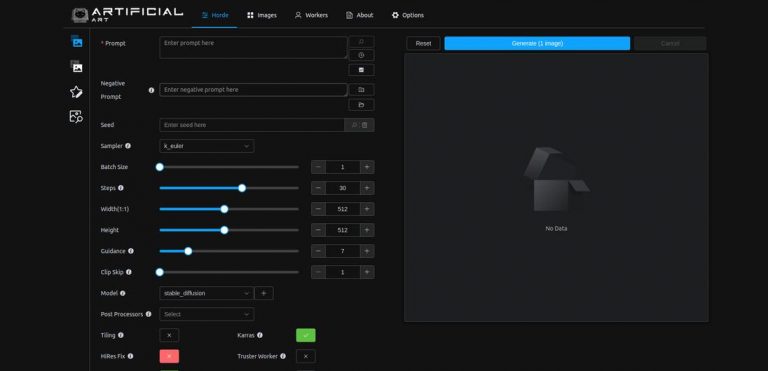The width and height of the screenshot is (768, 371).
Task: Decrease Height with minus button
Action: pyautogui.click(x=318, y=230)
